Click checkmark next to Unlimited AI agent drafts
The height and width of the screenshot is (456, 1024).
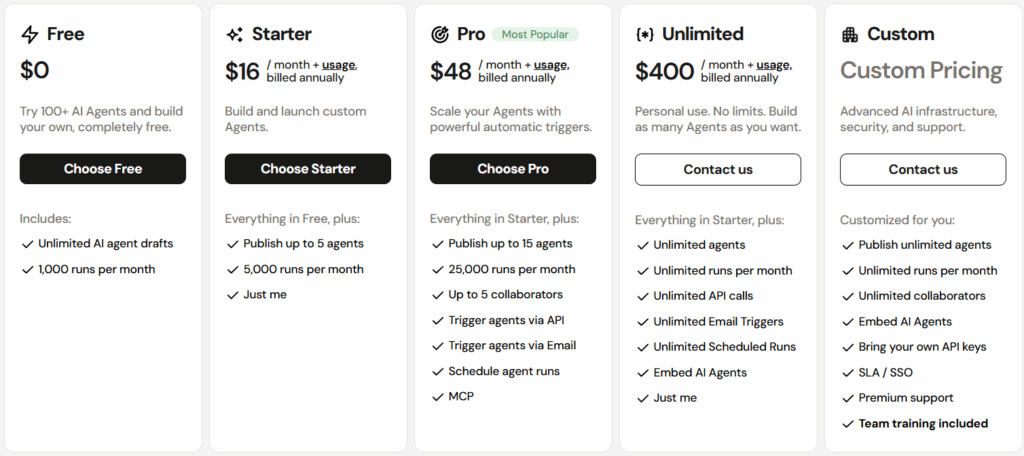coord(26,244)
